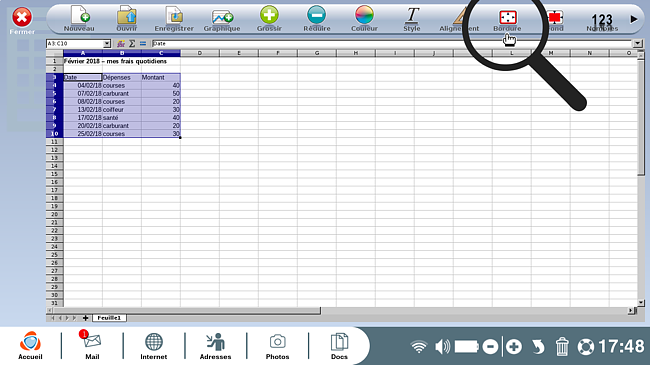
Task: Click the cell coiffeur
Action: click(x=122, y=110)
